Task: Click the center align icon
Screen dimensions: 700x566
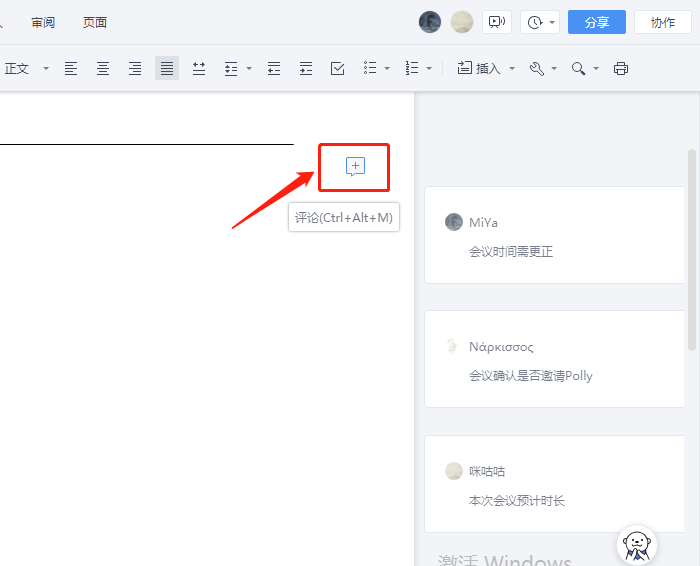Action: coord(103,68)
